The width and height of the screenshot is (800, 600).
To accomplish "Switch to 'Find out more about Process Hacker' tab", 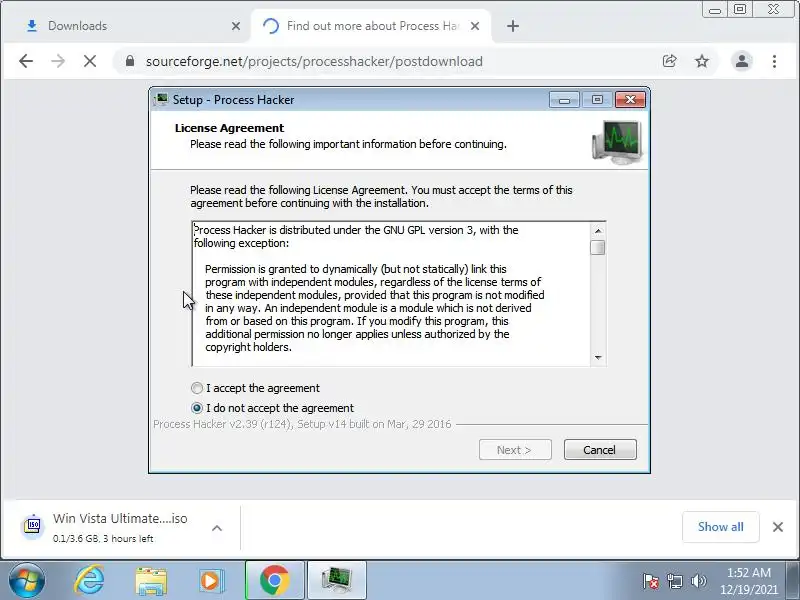I will point(371,26).
